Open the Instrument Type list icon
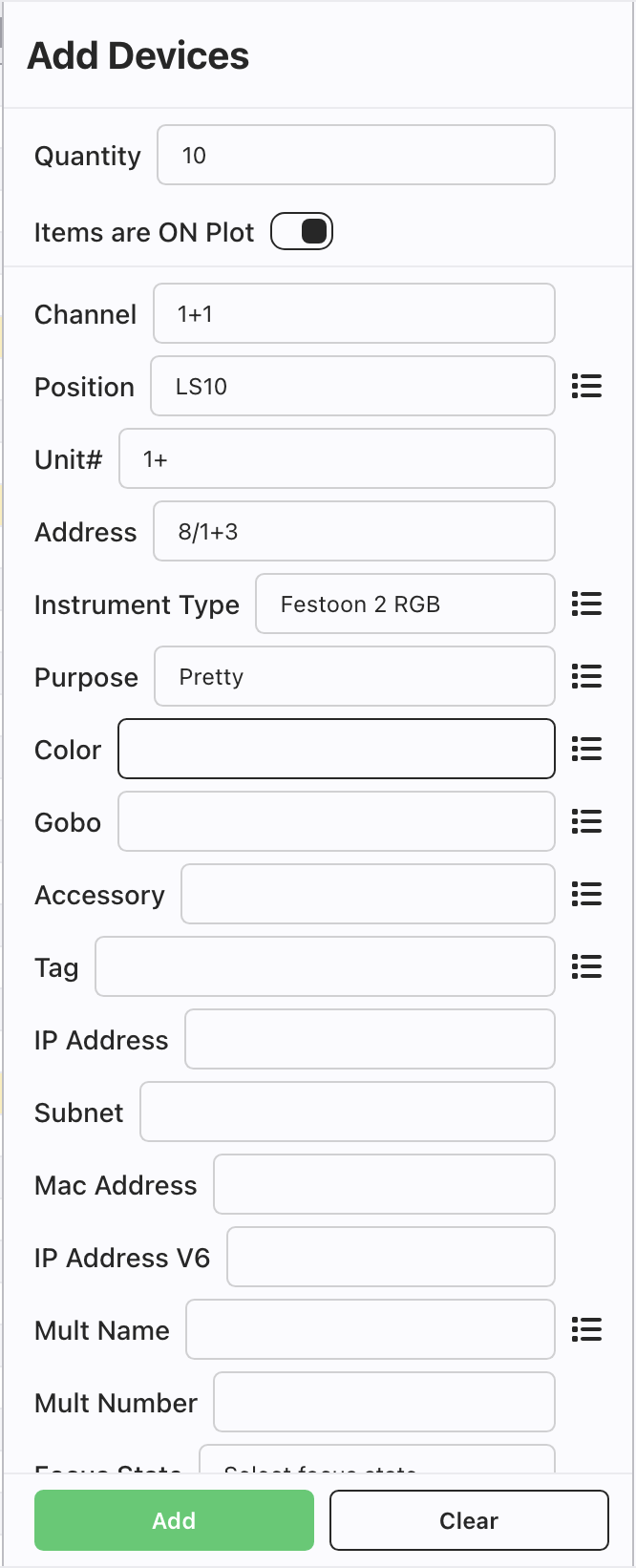 pyautogui.click(x=586, y=604)
